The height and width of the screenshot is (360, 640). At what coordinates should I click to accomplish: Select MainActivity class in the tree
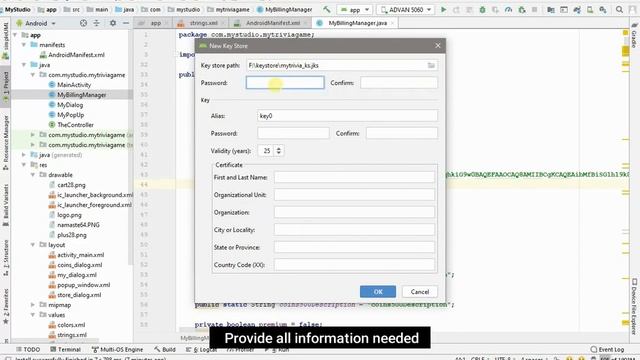tap(70, 85)
